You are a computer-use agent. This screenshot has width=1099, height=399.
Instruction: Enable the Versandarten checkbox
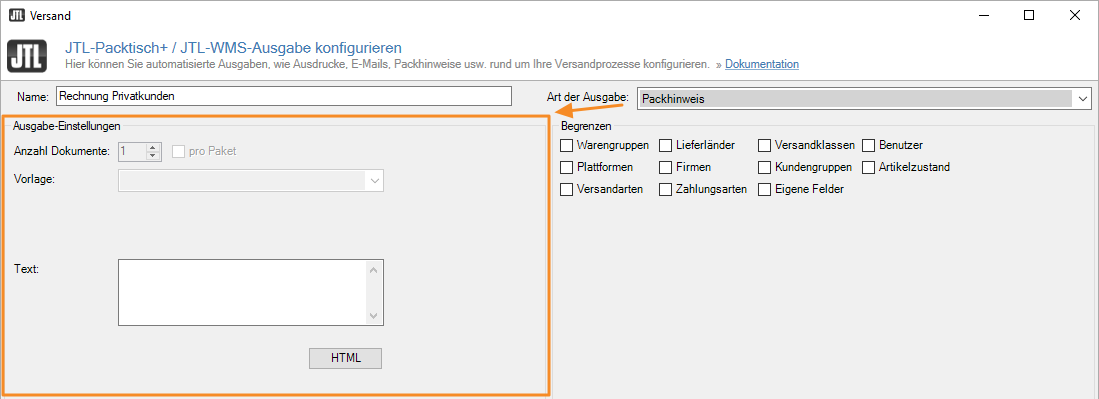coord(566,189)
